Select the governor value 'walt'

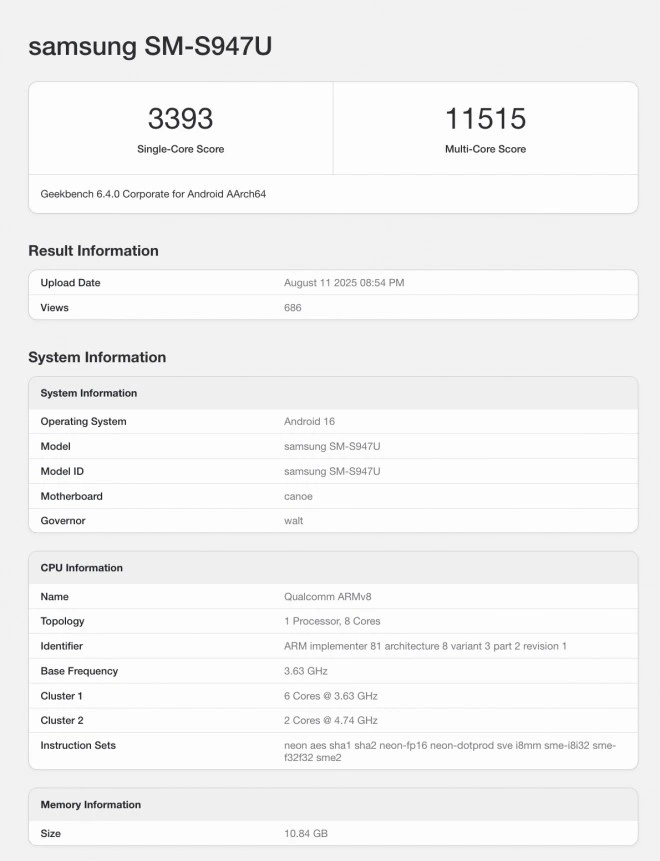293,521
